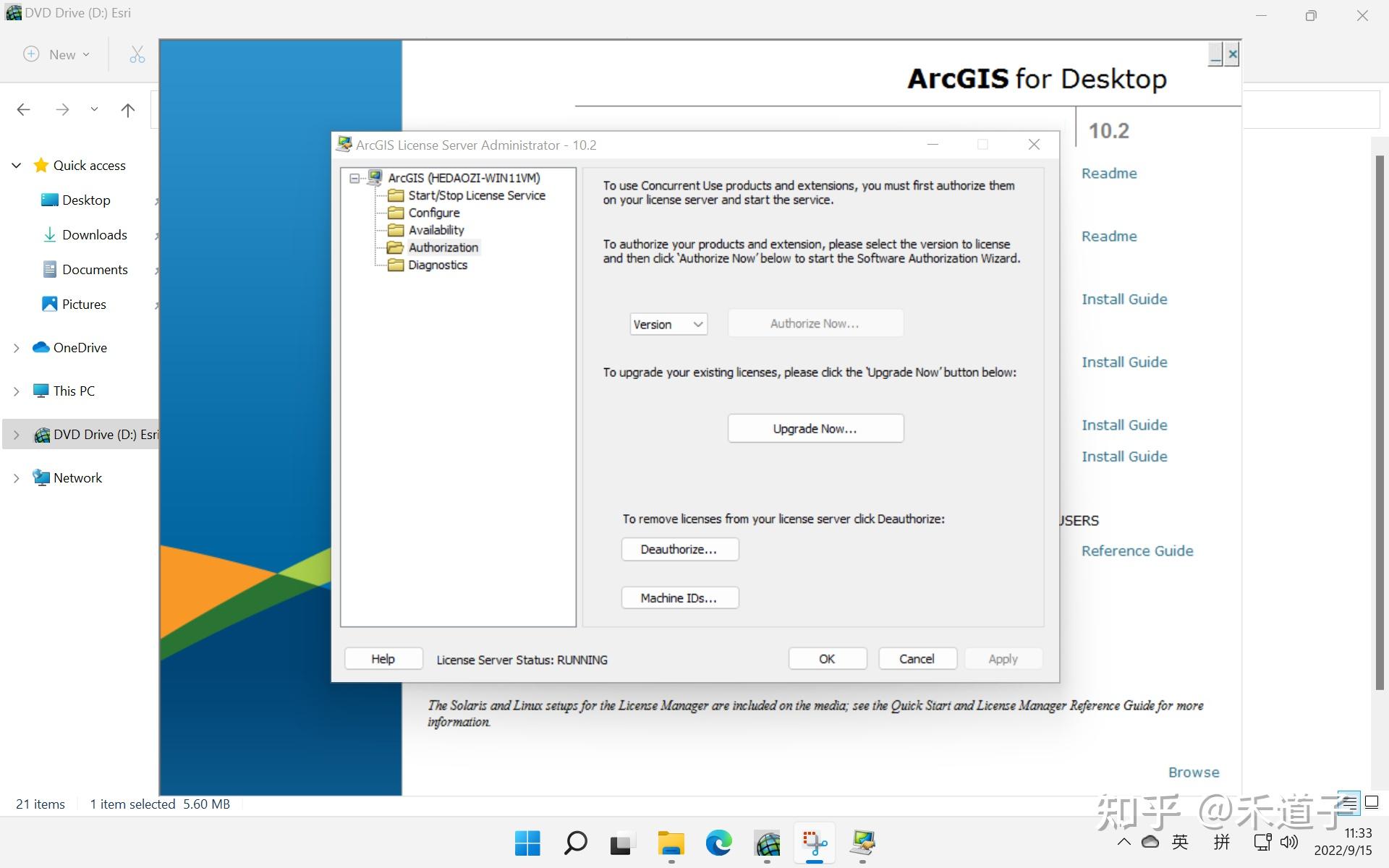The image size is (1389, 868).
Task: Expand OneDrive in navigation pane
Action: point(17,348)
